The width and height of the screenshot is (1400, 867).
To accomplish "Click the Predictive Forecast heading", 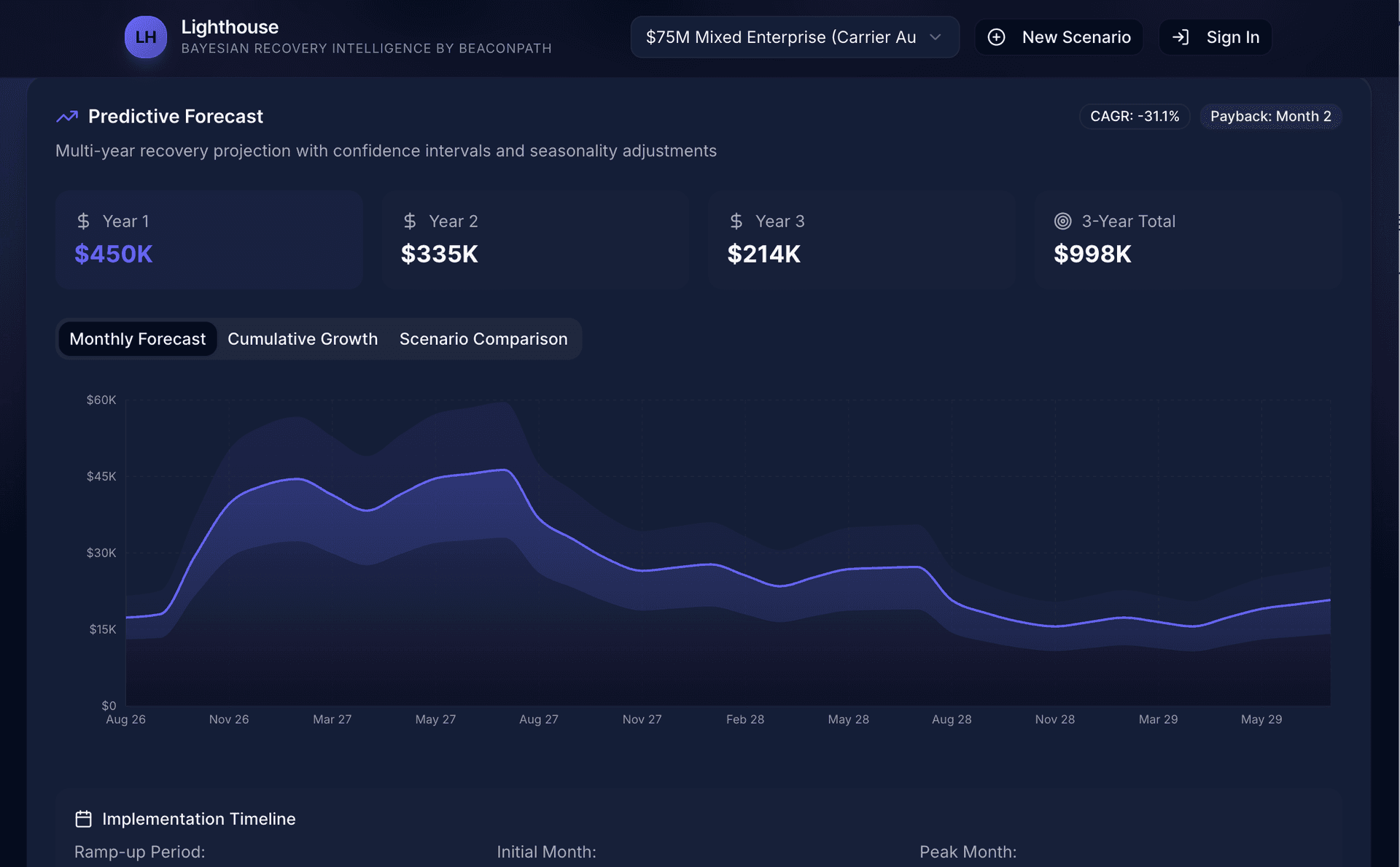I will (176, 117).
